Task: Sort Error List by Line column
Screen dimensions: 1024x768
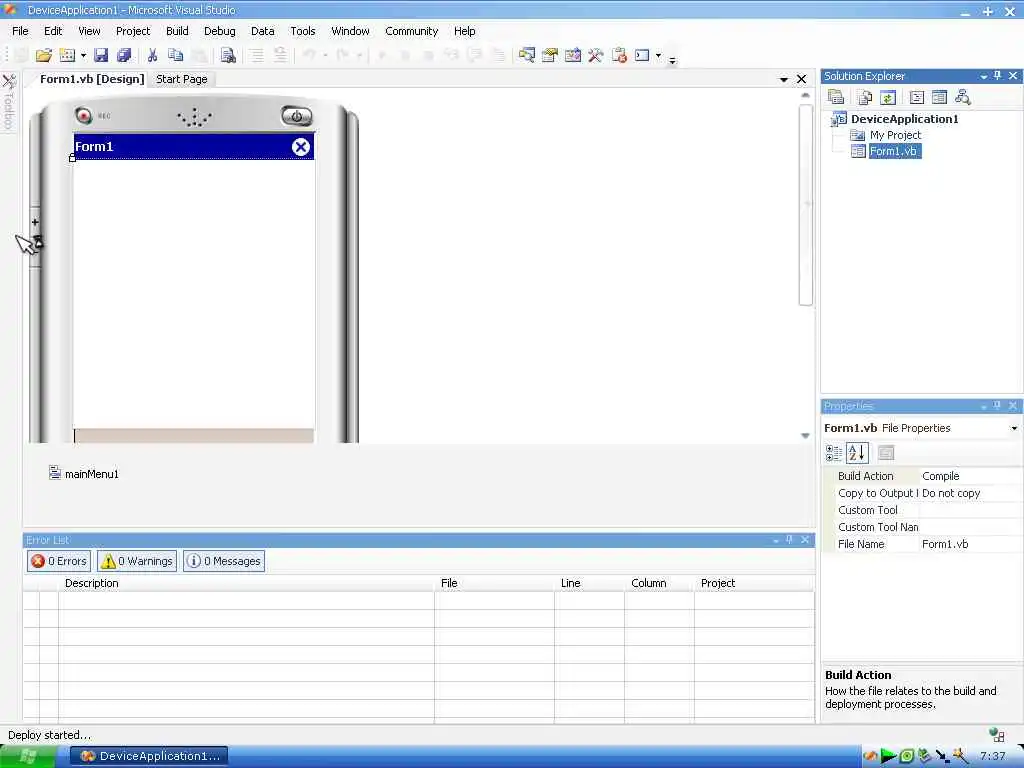Action: coord(590,583)
